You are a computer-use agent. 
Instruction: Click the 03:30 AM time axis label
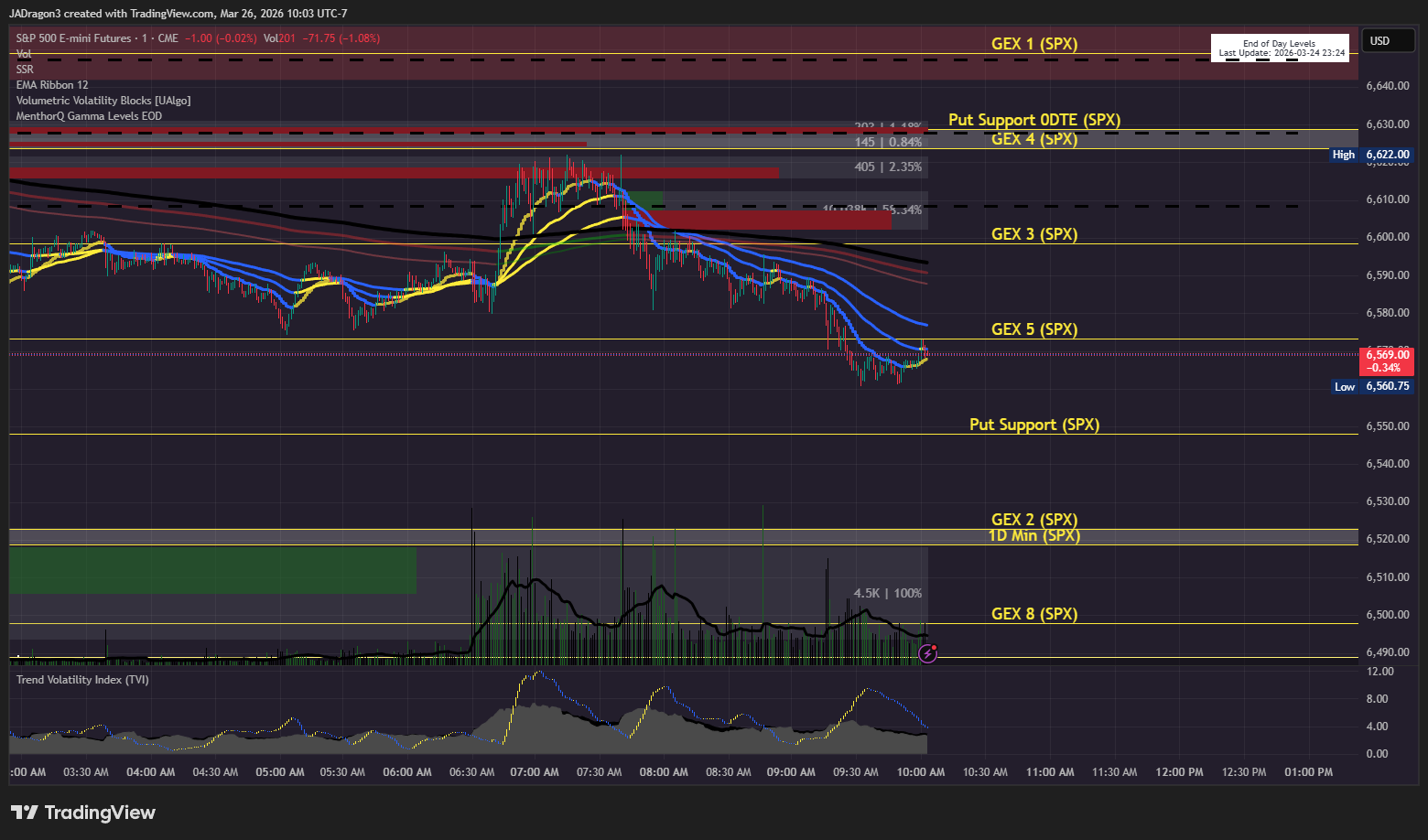pyautogui.click(x=86, y=772)
